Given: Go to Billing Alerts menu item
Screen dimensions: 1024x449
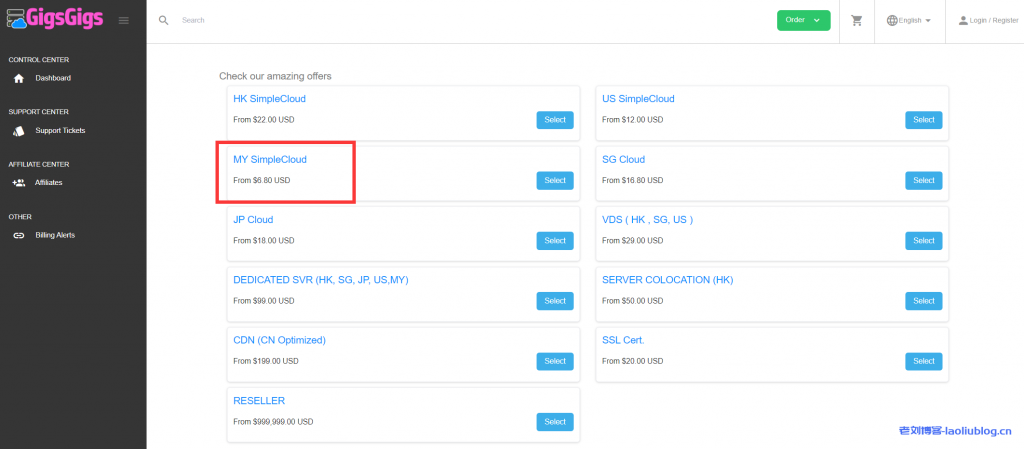Looking at the screenshot, I should (55, 236).
